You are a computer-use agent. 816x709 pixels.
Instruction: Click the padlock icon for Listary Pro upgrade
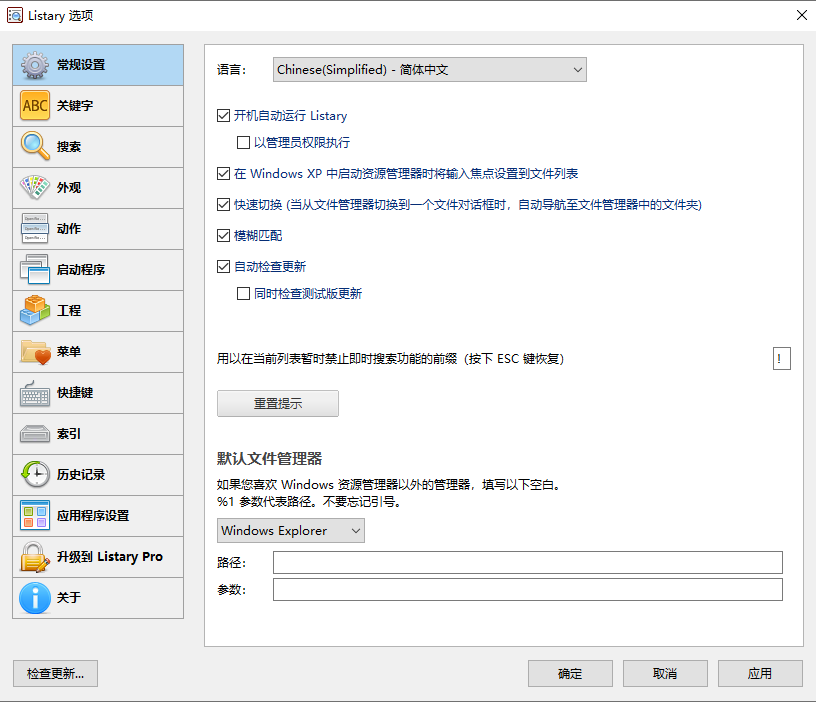pos(35,557)
